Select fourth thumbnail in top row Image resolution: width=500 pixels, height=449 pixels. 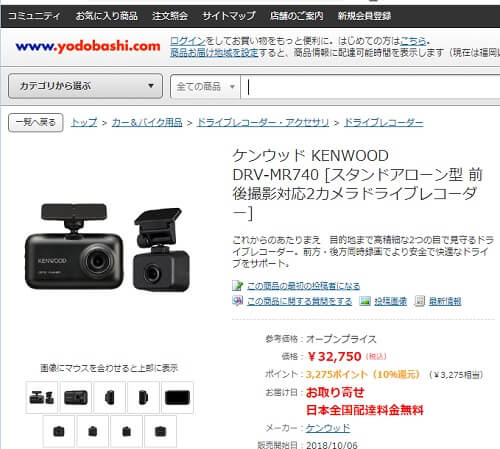pos(143,397)
